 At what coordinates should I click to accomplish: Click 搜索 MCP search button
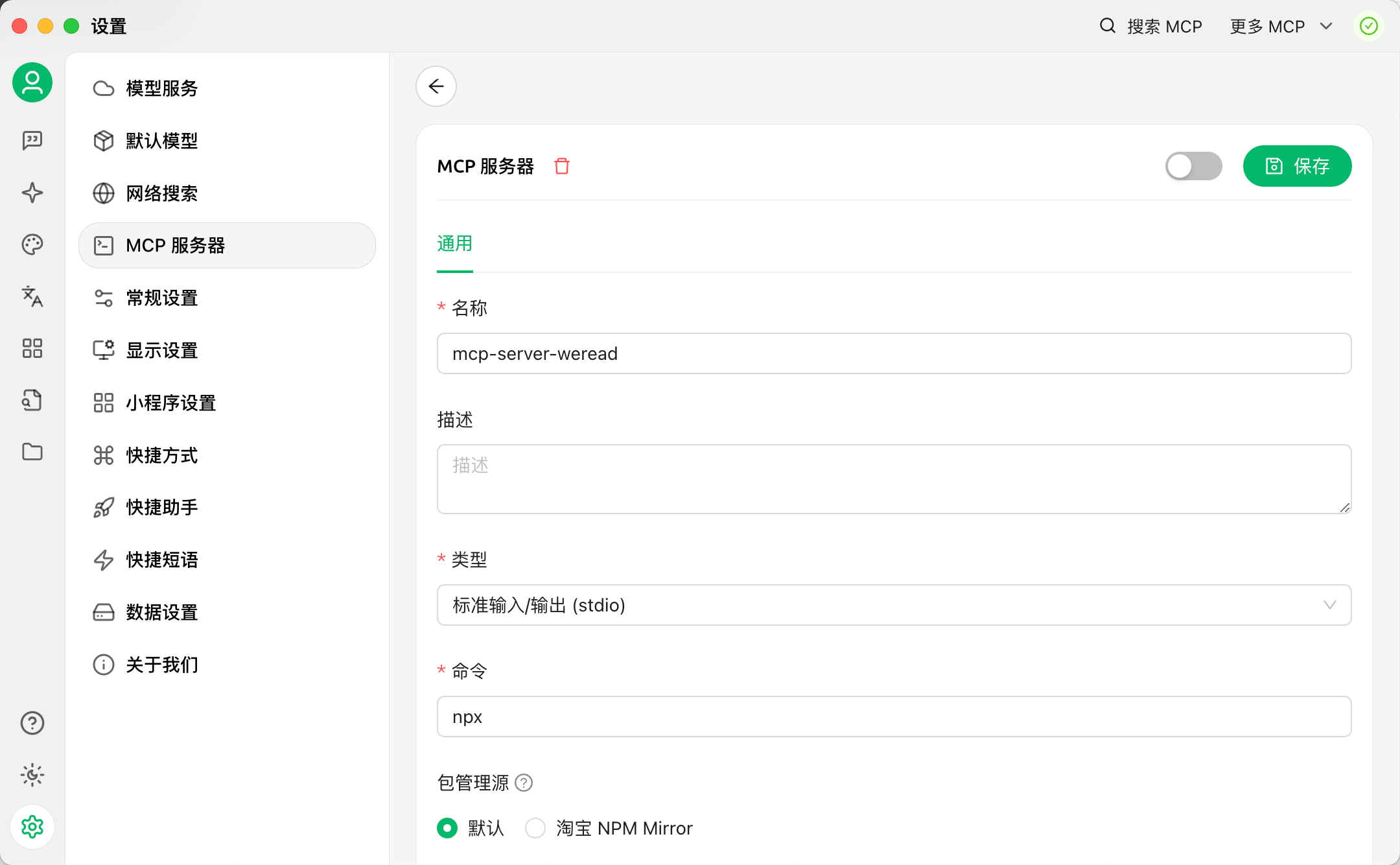point(1151,27)
